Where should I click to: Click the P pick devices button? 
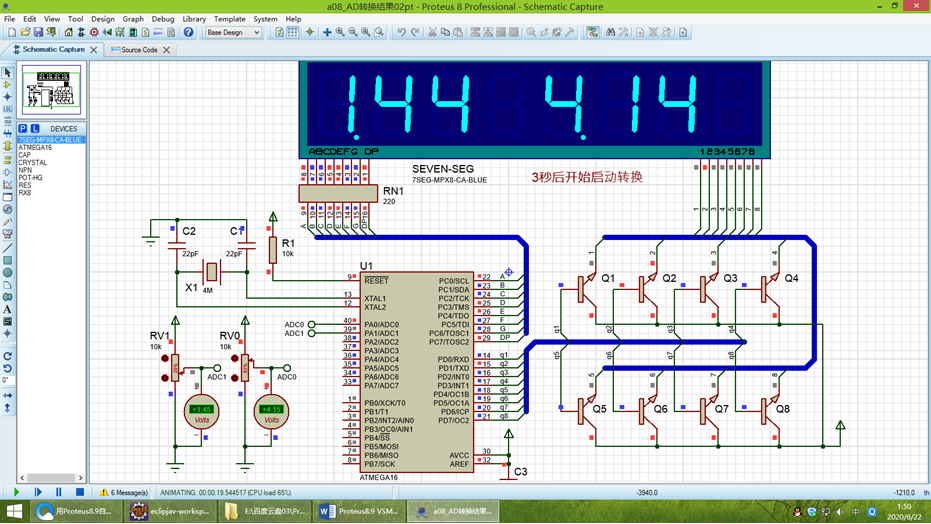(23, 128)
